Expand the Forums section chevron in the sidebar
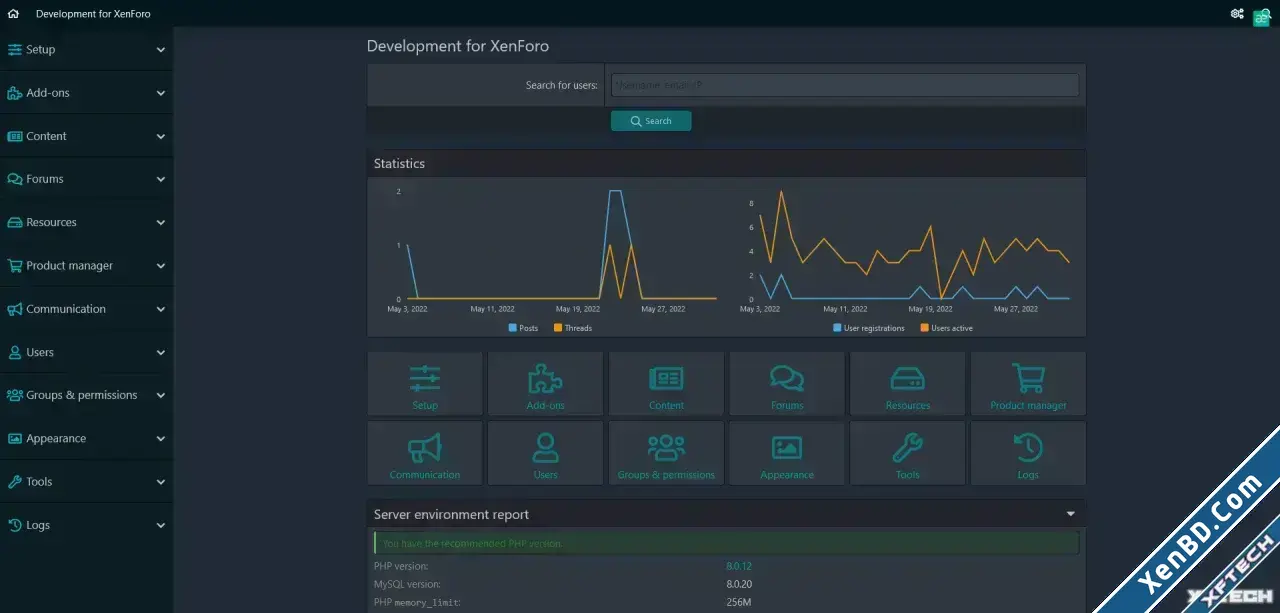Image resolution: width=1280 pixels, height=613 pixels. pyautogui.click(x=161, y=180)
